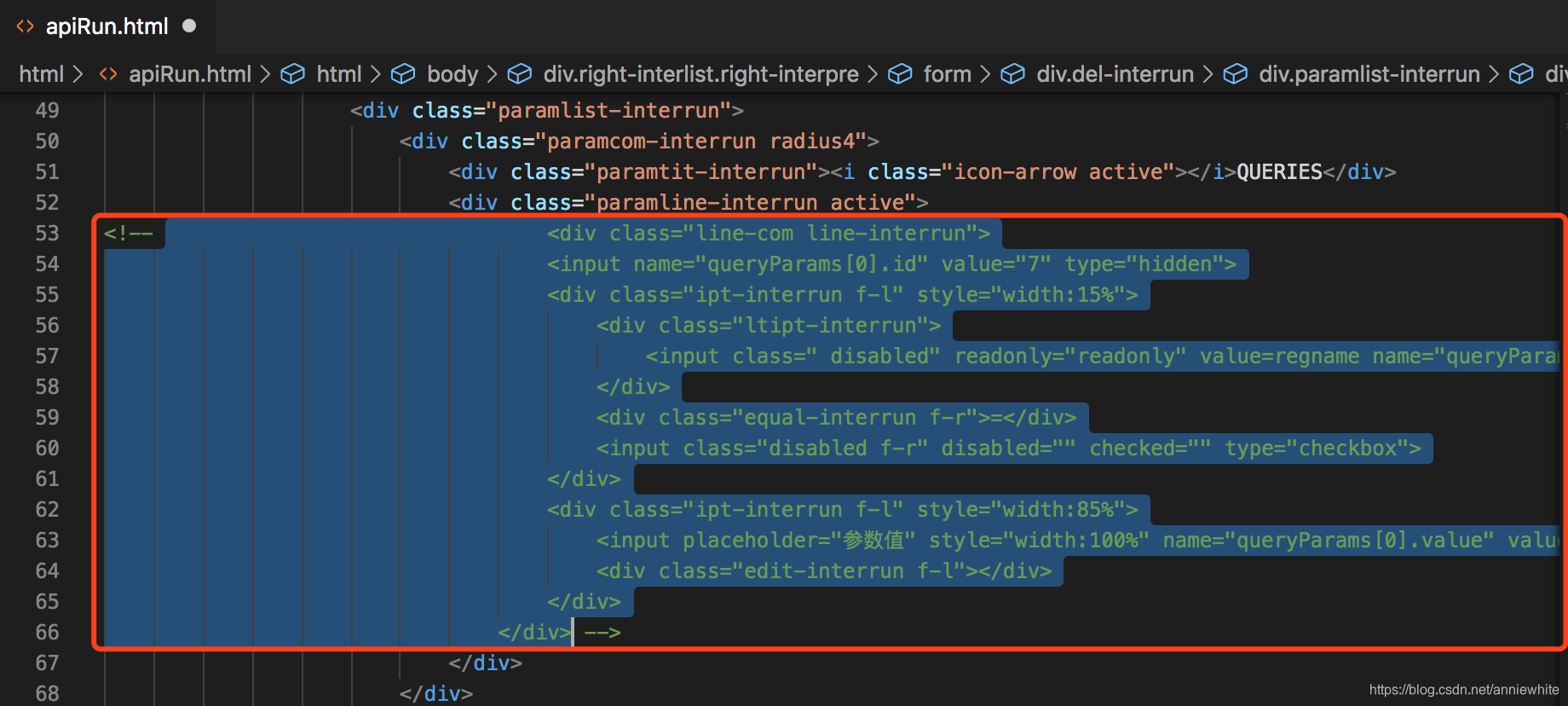Click "line-com line-interrun" on line 53
This screenshot has width=1568, height=706.
[831, 233]
